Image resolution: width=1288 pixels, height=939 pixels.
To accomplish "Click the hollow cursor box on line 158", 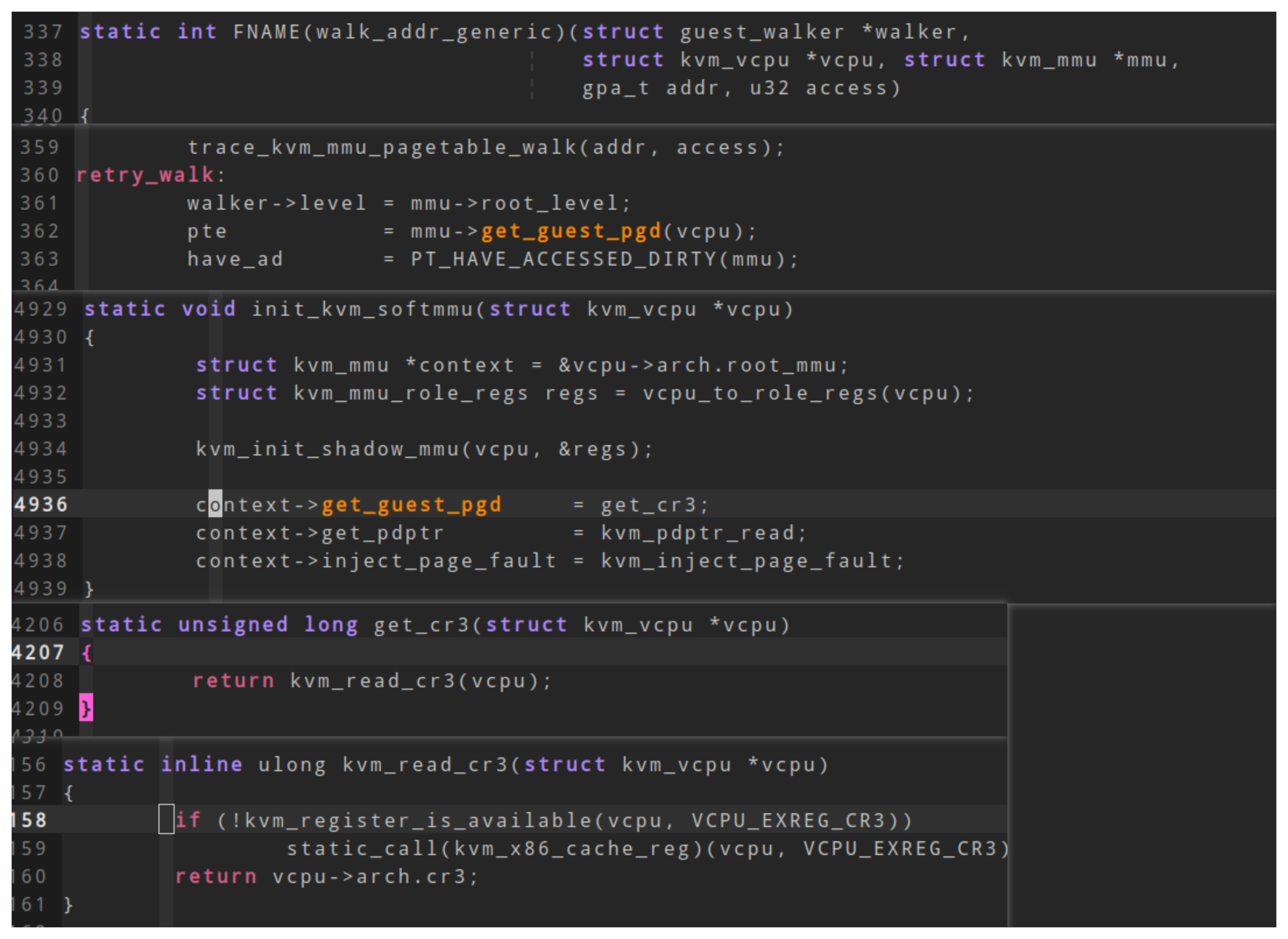I will coord(166,820).
